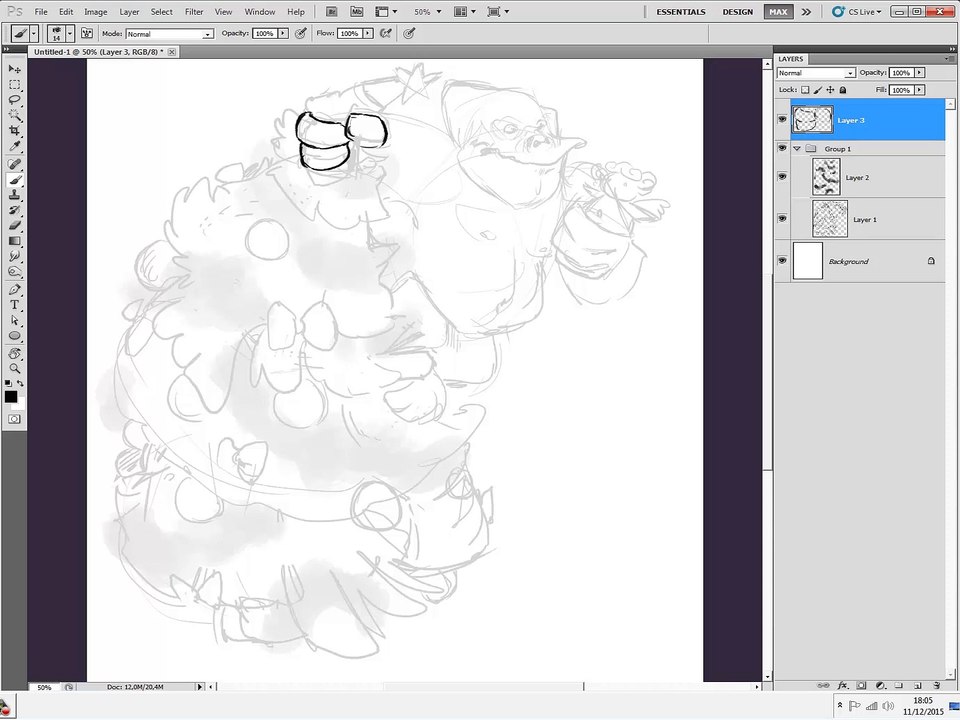This screenshot has height=720, width=960.
Task: Open Flow slider arrow
Action: (x=368, y=34)
